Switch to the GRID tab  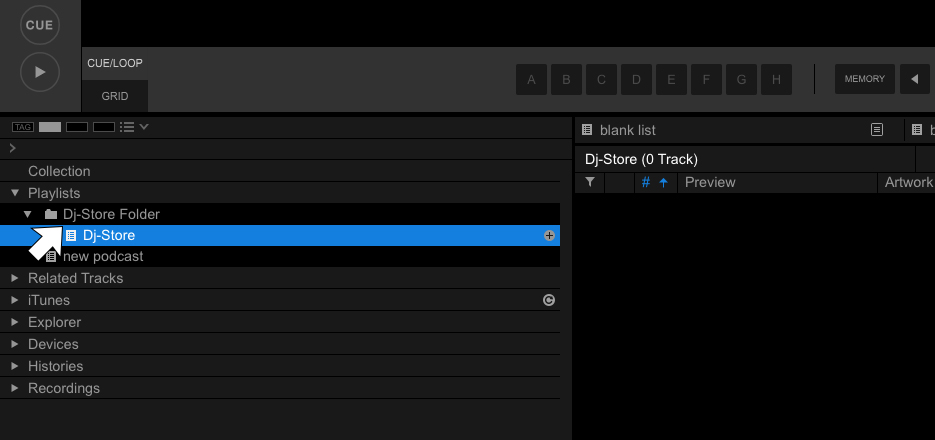114,96
